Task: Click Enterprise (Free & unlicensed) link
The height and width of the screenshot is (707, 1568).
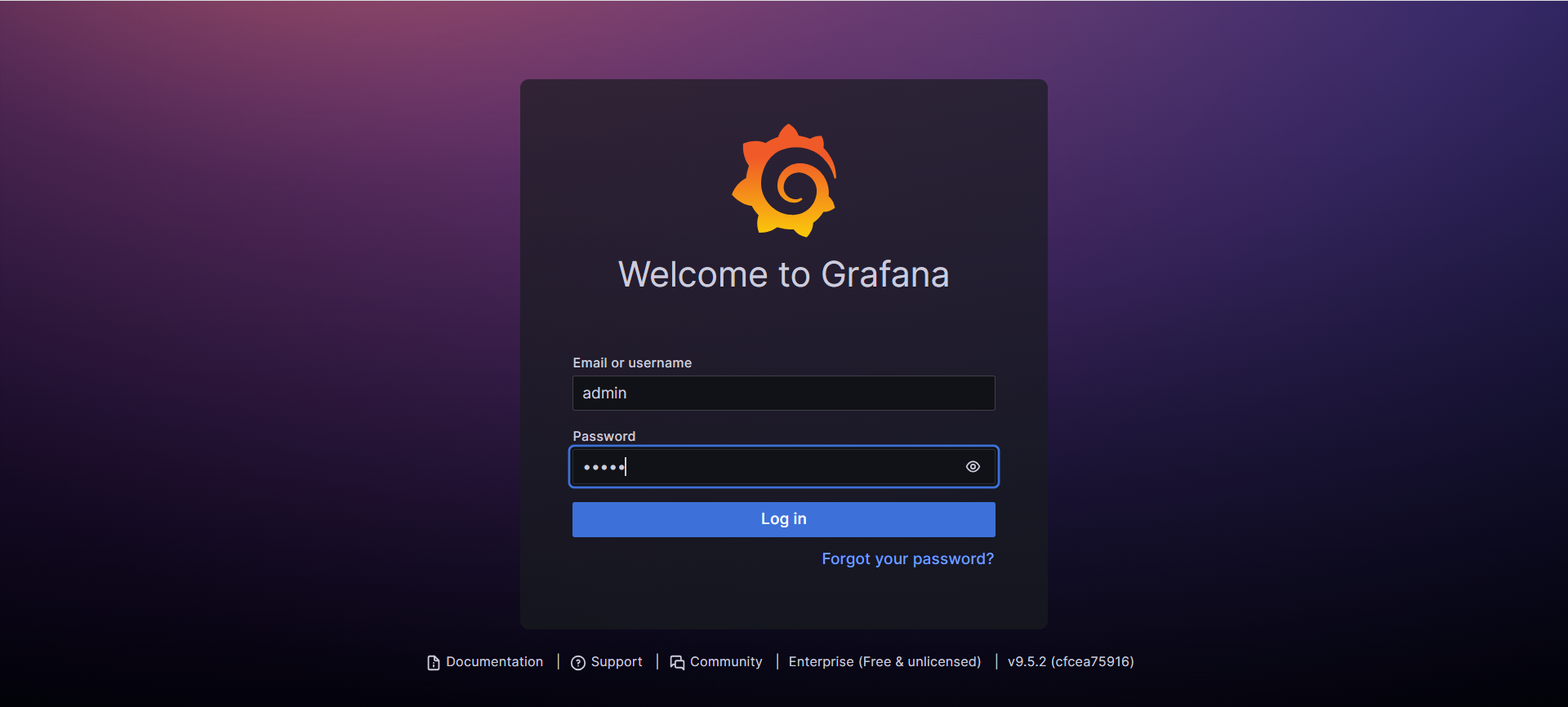Action: click(884, 662)
